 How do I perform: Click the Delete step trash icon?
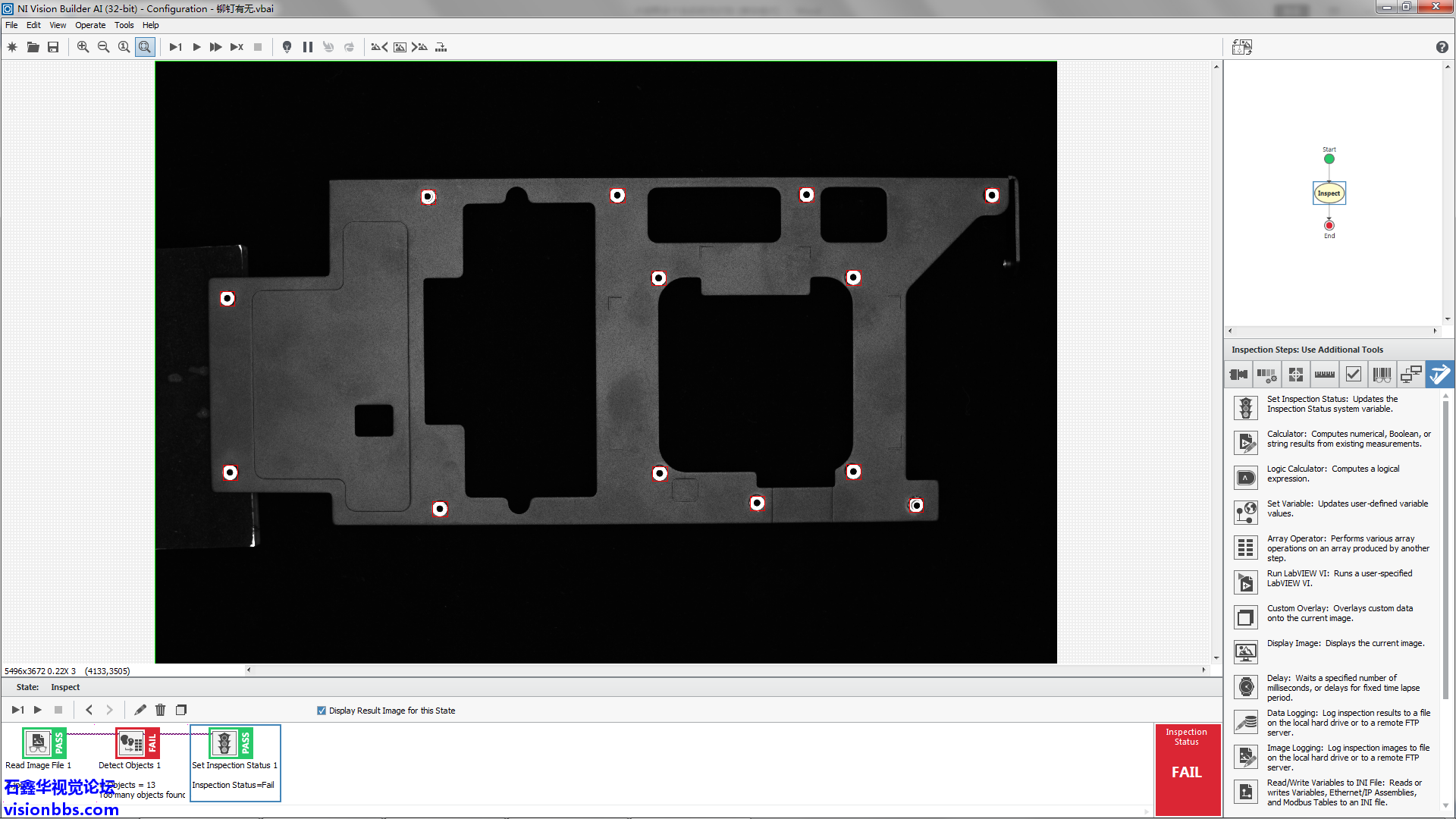point(160,710)
